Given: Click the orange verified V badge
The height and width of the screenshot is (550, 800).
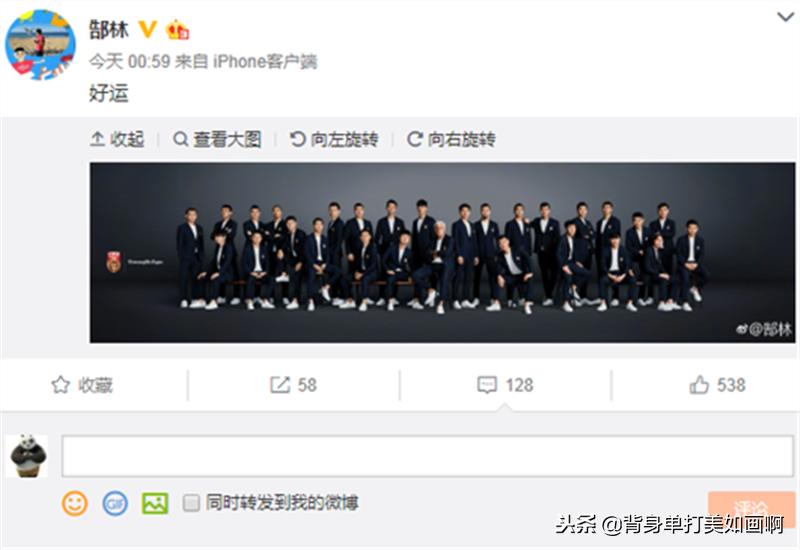Looking at the screenshot, I should [147, 30].
